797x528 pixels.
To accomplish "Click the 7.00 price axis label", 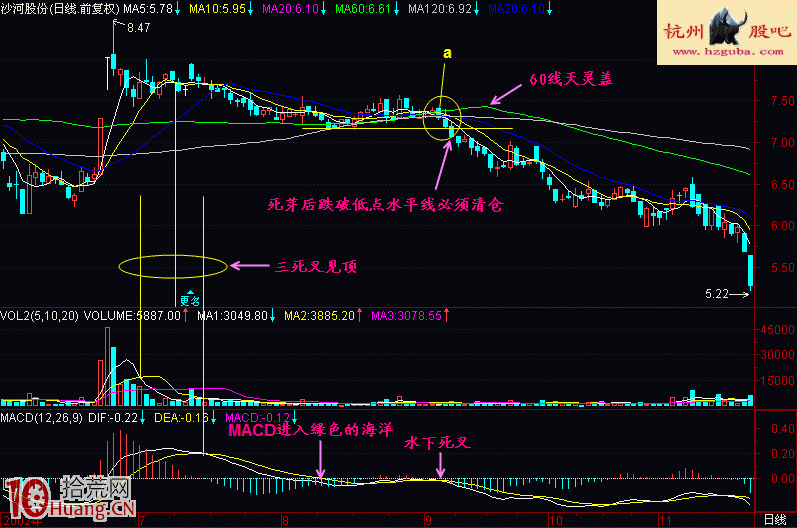I will [x=782, y=142].
